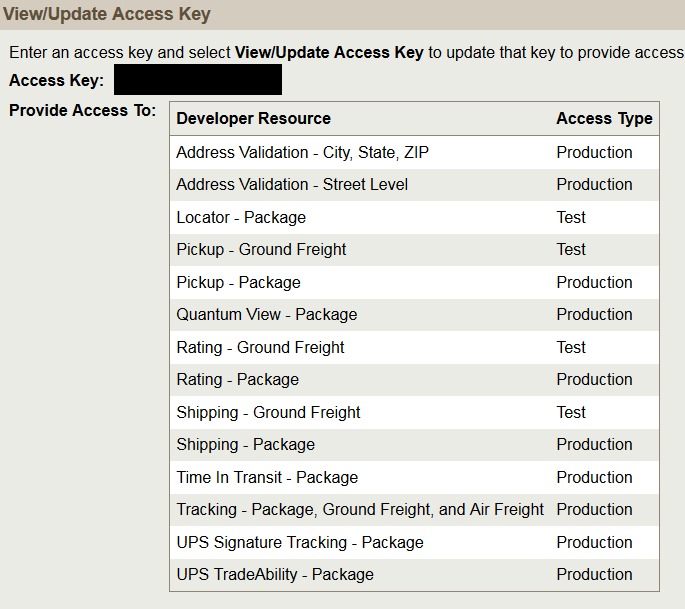The height and width of the screenshot is (609, 685).
Task: Select Shipping - Ground Freight row
Action: [x=268, y=412]
